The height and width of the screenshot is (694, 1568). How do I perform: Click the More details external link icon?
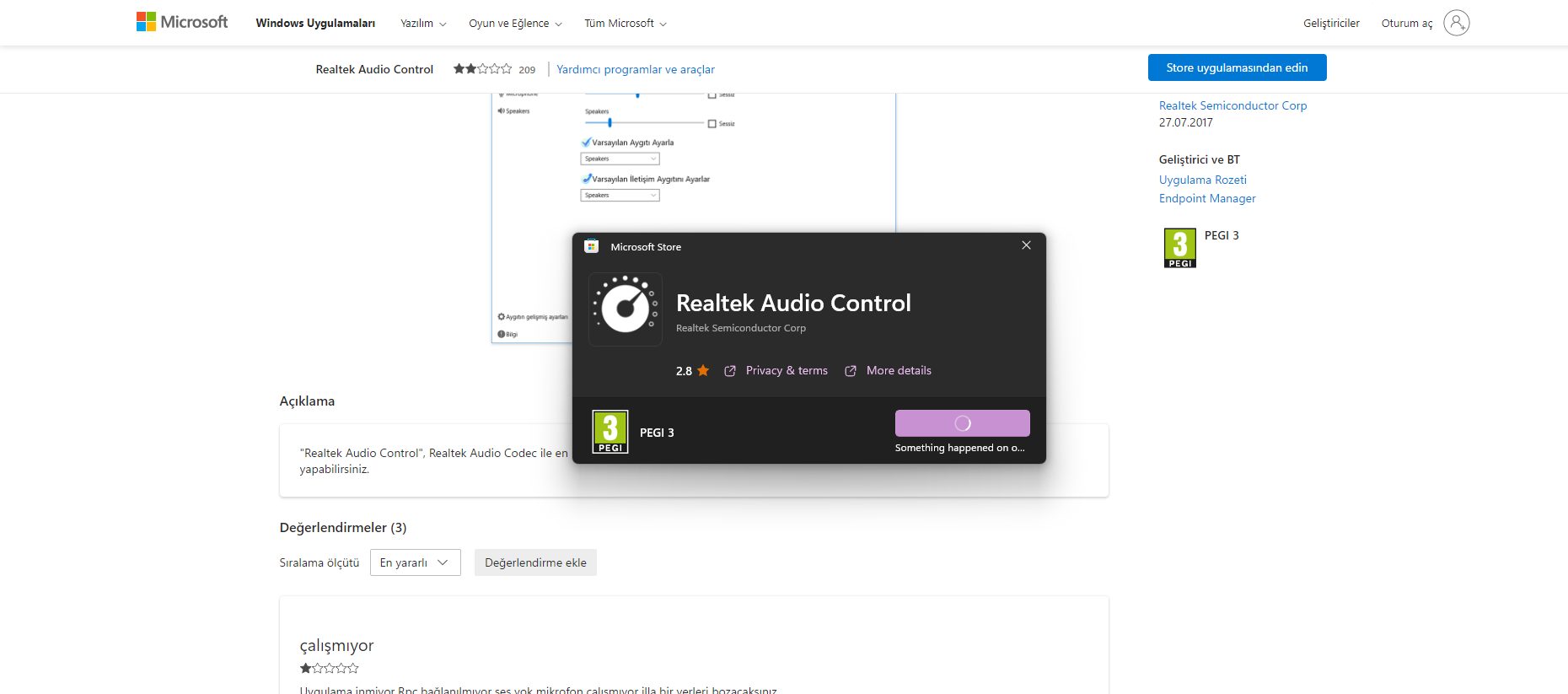point(851,371)
